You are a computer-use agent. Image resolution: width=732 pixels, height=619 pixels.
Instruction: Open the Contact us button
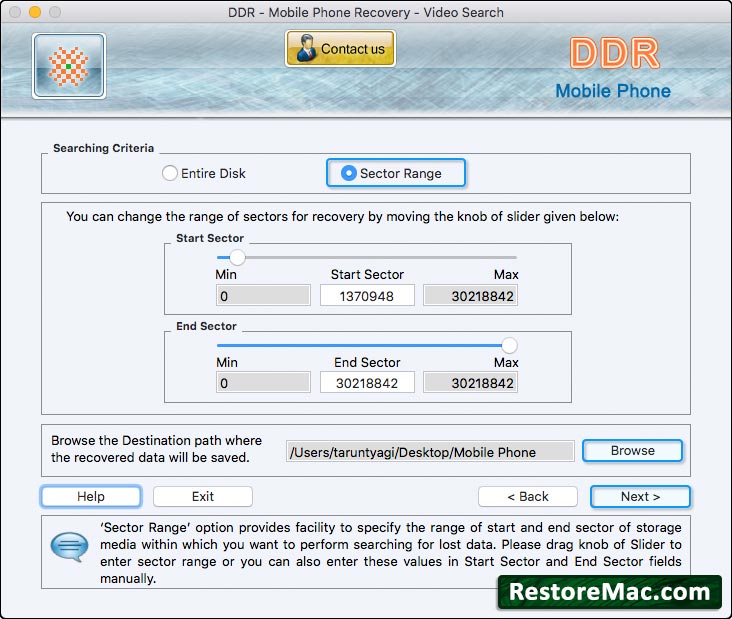coord(340,49)
